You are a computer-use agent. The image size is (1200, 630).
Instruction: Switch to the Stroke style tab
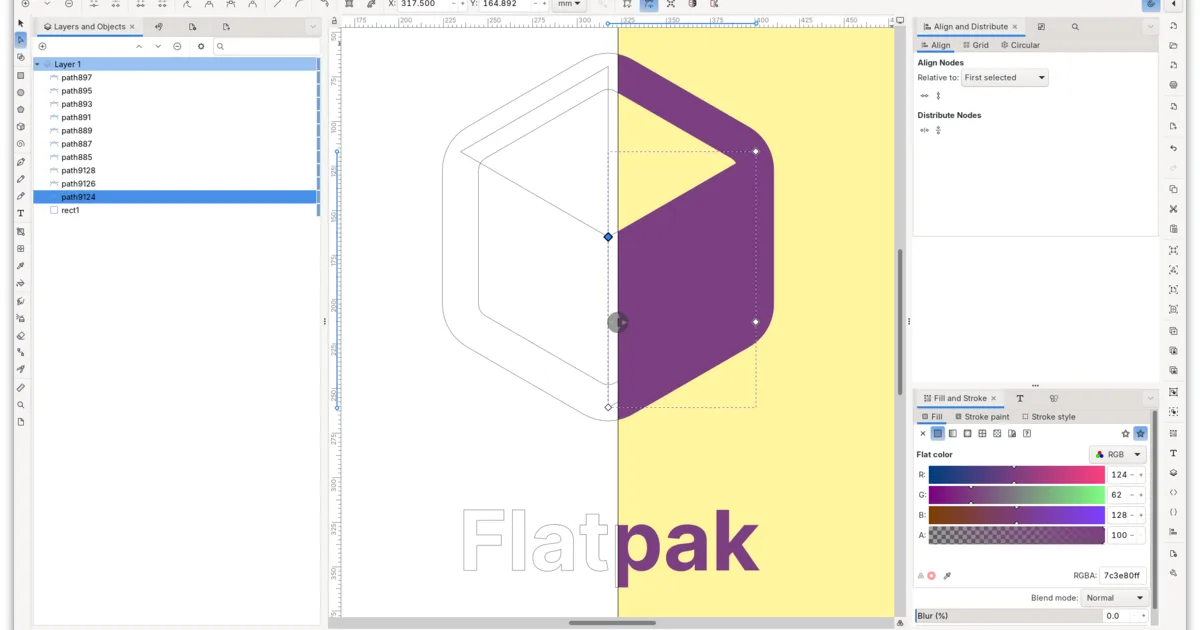click(1048, 417)
